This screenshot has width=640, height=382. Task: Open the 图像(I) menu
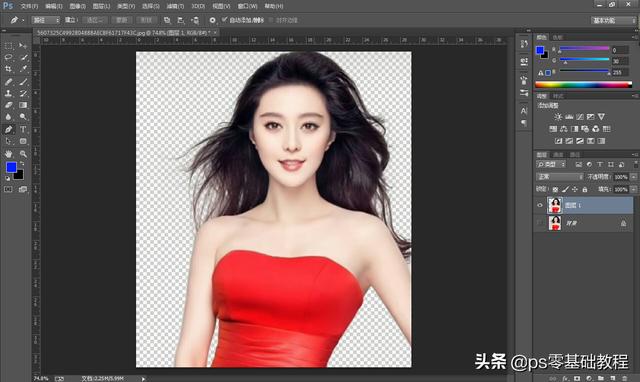pyautogui.click(x=77, y=6)
